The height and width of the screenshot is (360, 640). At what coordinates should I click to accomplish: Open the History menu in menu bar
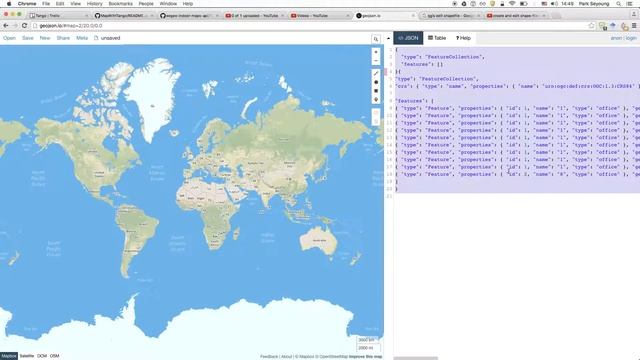tap(95, 4)
